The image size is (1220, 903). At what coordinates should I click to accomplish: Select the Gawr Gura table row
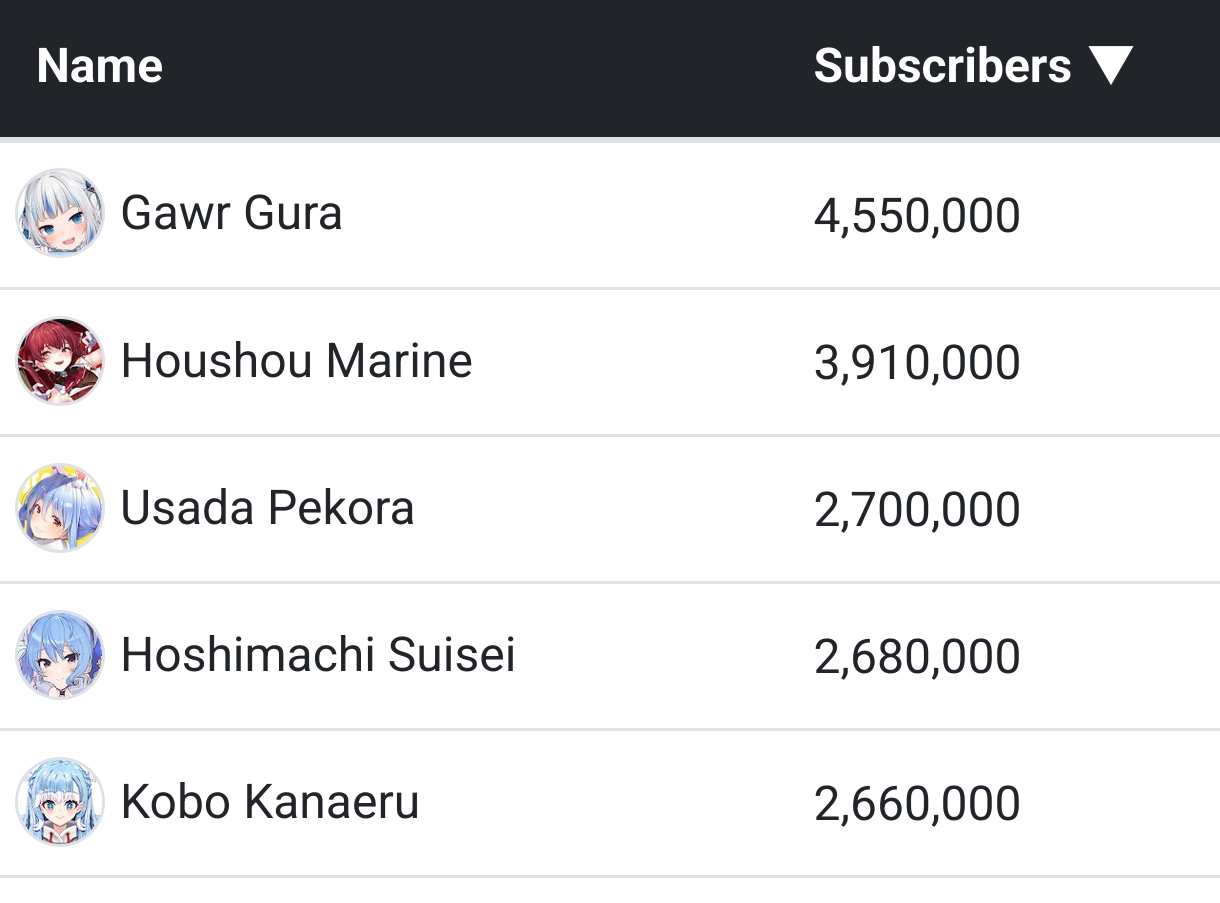[610, 214]
